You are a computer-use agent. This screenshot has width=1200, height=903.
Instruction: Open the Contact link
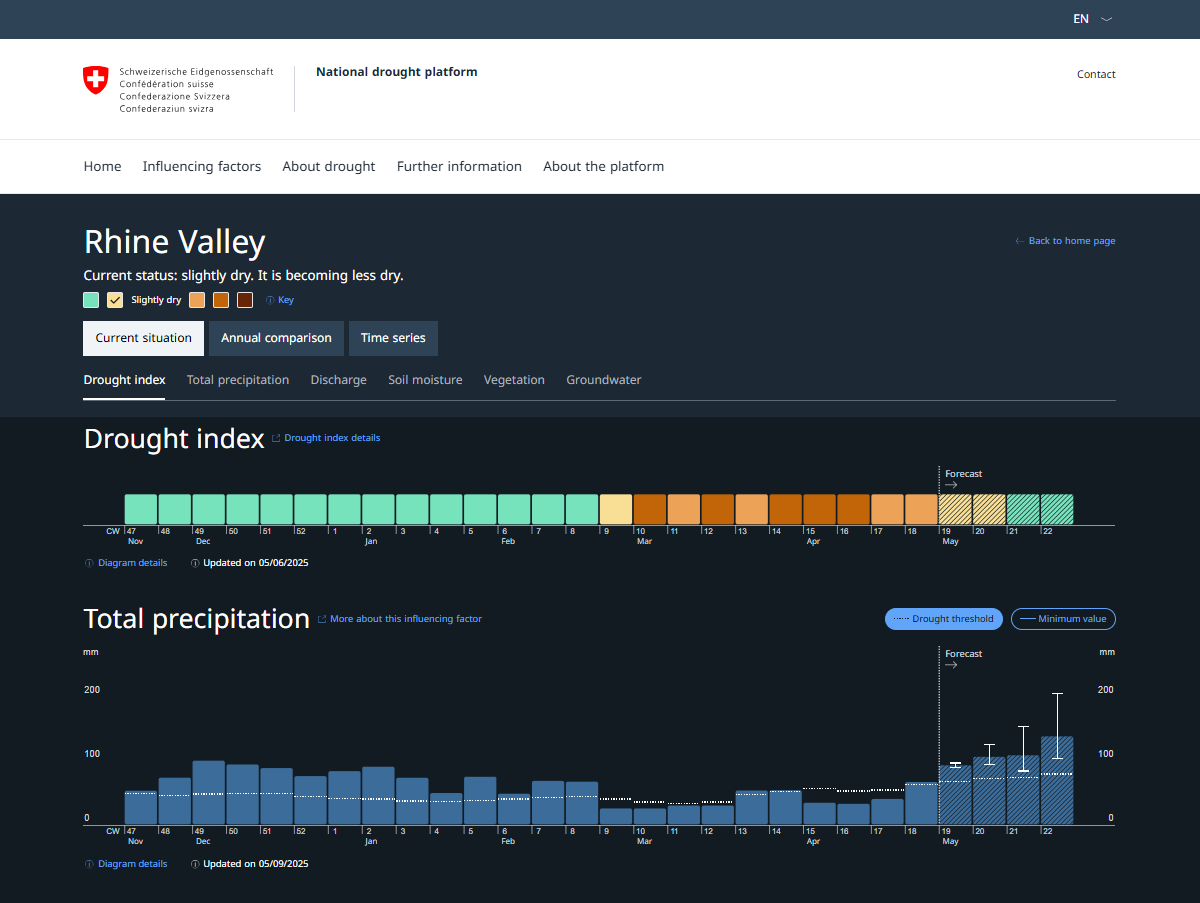[1096, 74]
